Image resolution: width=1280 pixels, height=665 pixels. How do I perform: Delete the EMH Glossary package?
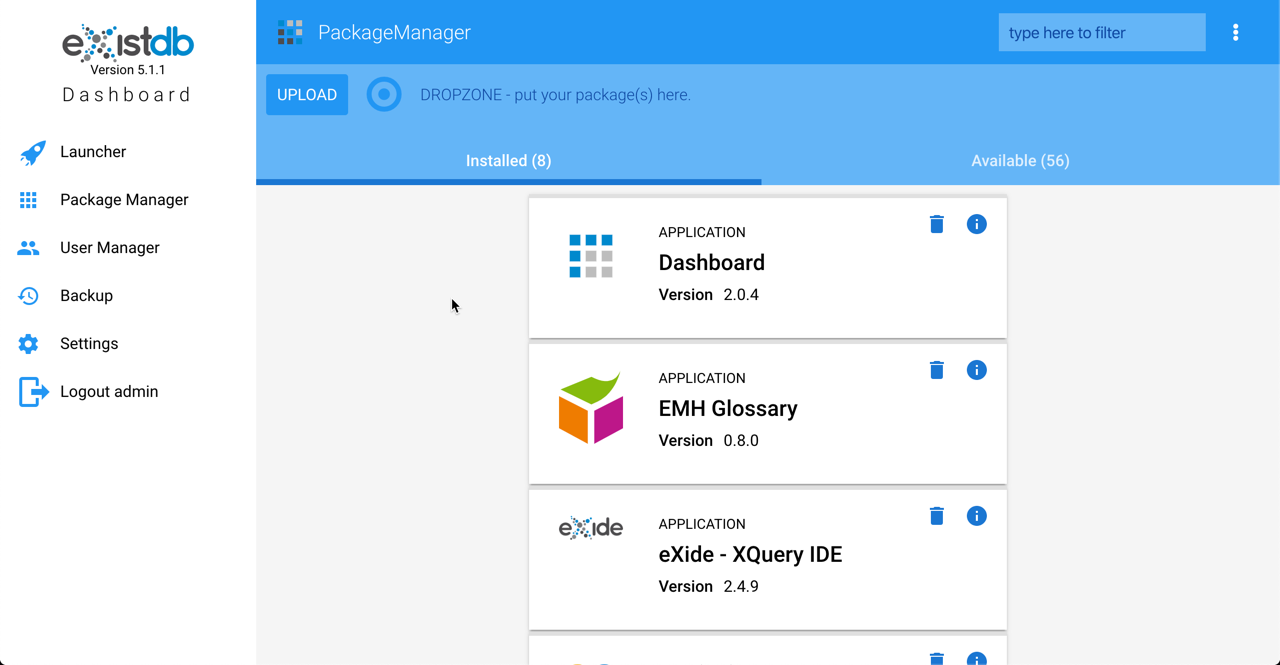tap(937, 370)
